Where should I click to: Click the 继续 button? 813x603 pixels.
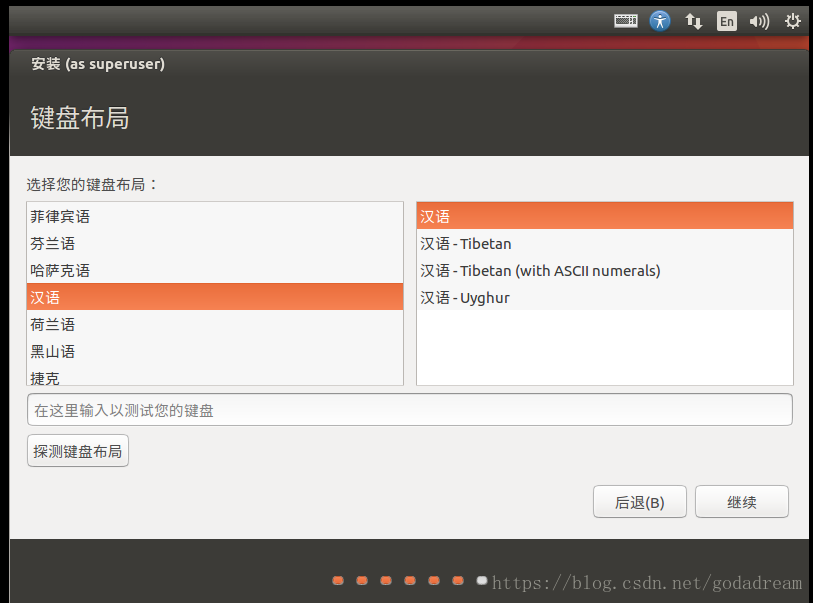[741, 501]
